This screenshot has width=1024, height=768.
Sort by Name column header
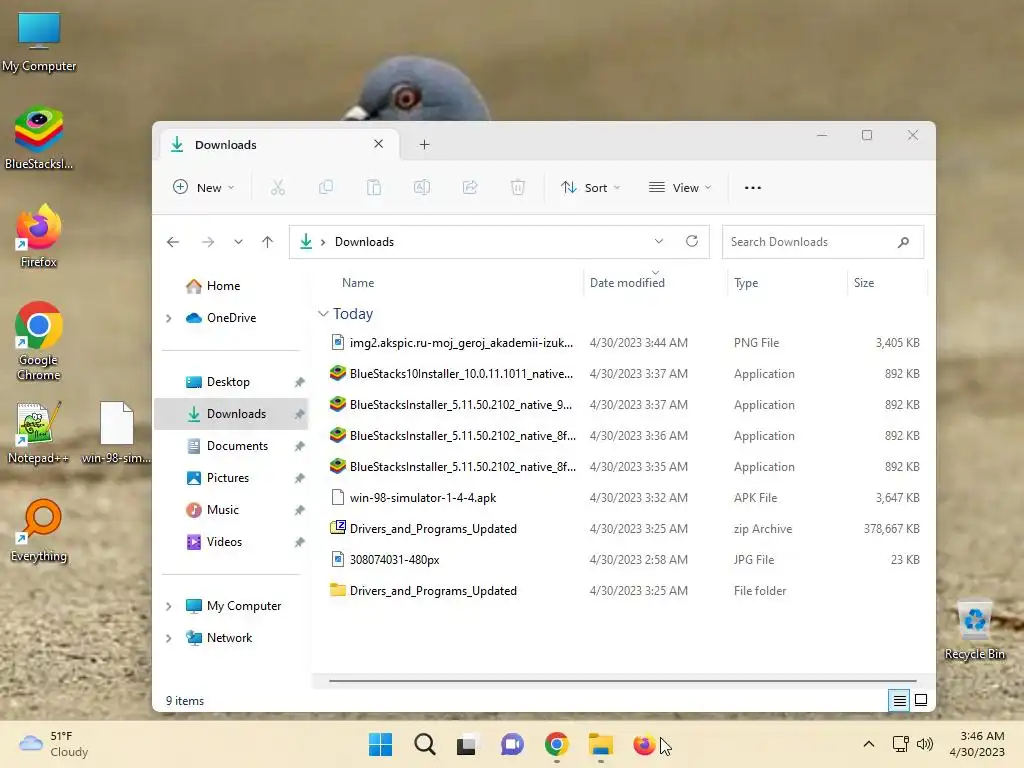358,283
